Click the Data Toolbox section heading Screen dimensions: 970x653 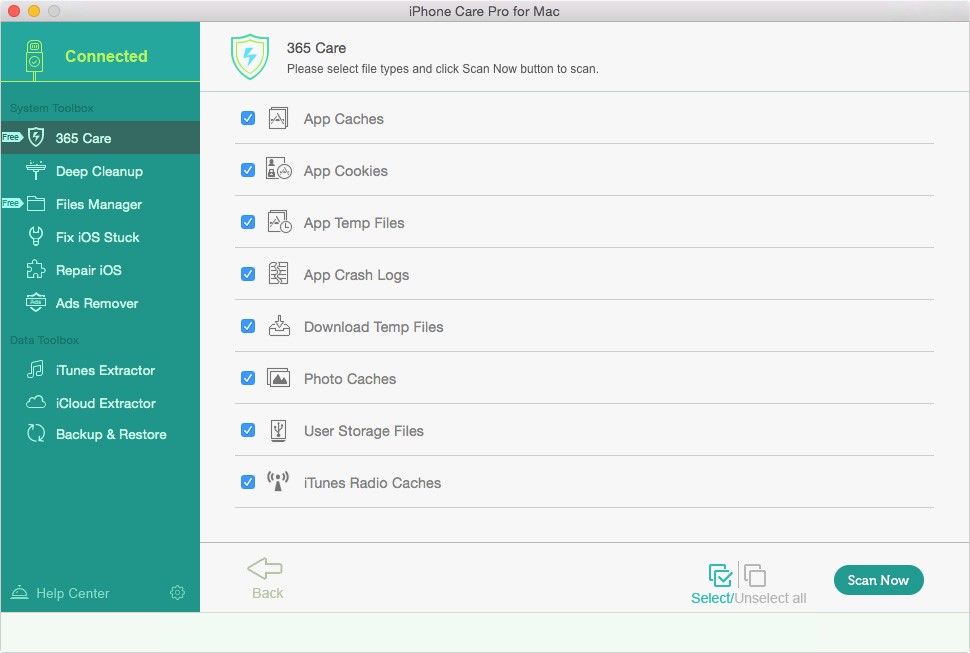click(x=45, y=340)
